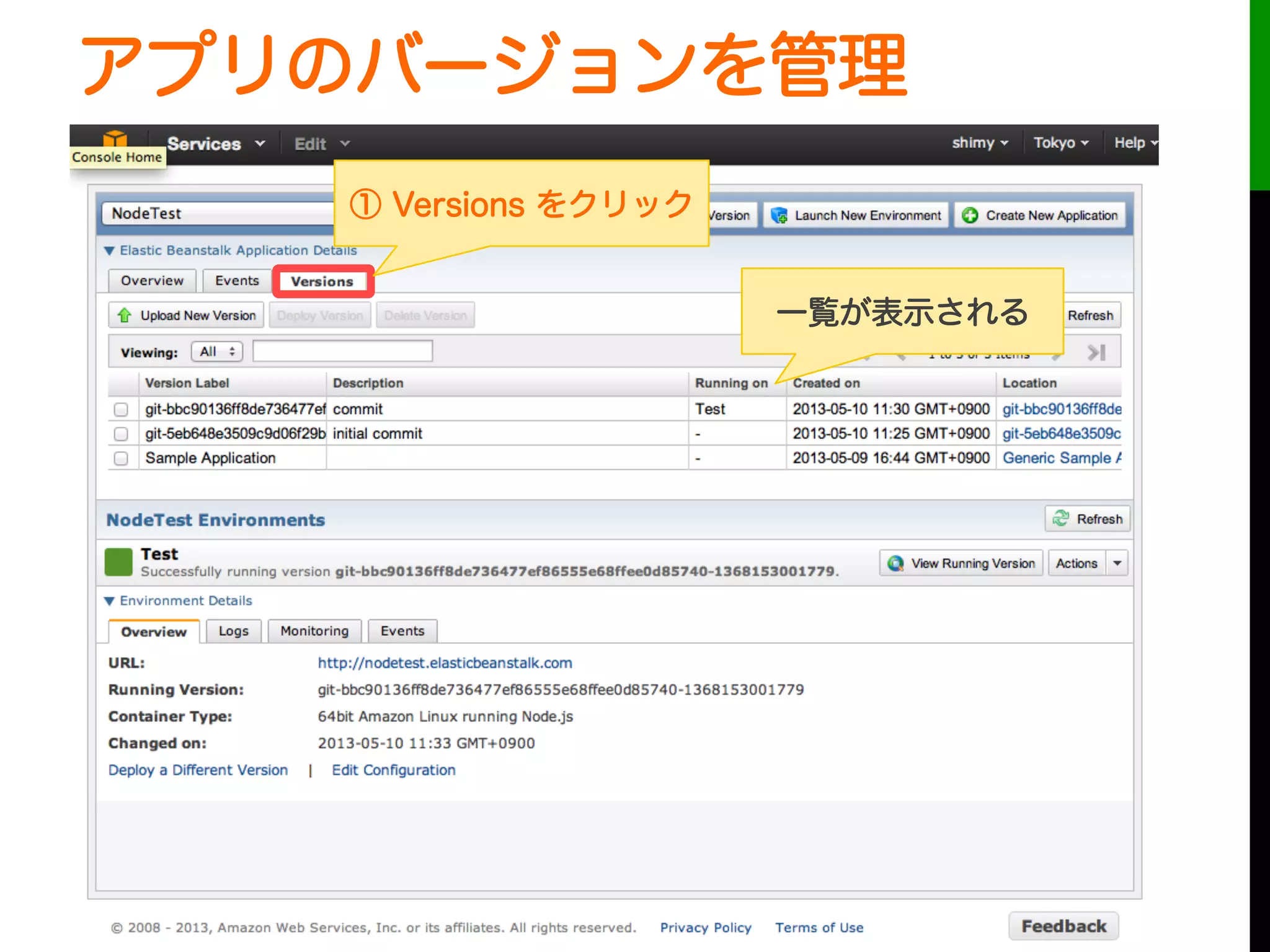The width and height of the screenshot is (1270, 952).
Task: Click the AWS Console Home cube icon
Action: (x=115, y=139)
